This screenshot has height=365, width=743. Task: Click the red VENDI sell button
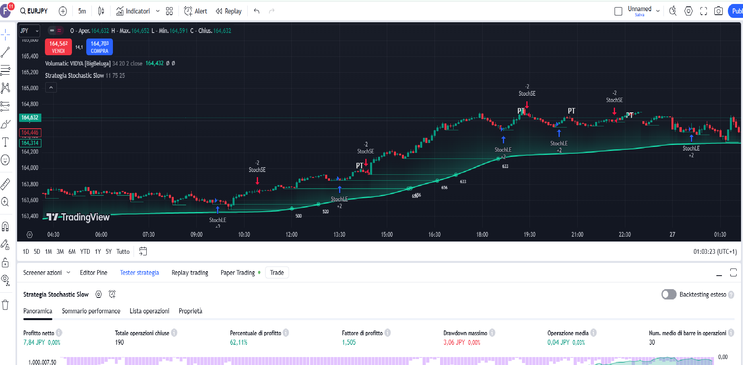click(58, 47)
